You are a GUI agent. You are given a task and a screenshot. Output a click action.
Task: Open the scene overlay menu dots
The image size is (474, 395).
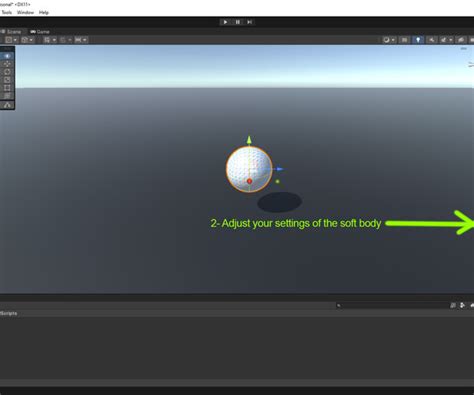point(464,49)
